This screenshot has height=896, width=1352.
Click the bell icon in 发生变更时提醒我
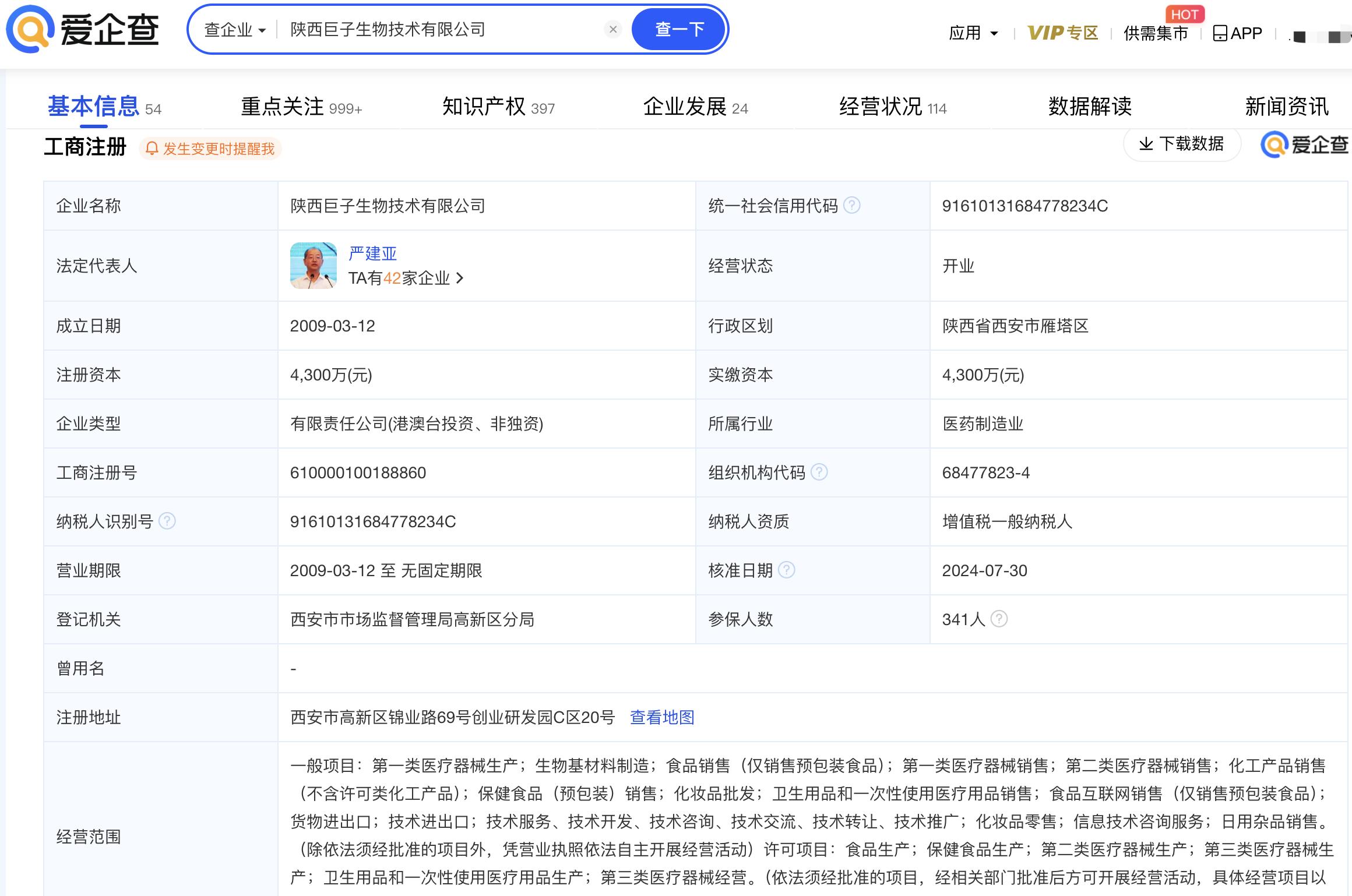[x=152, y=149]
